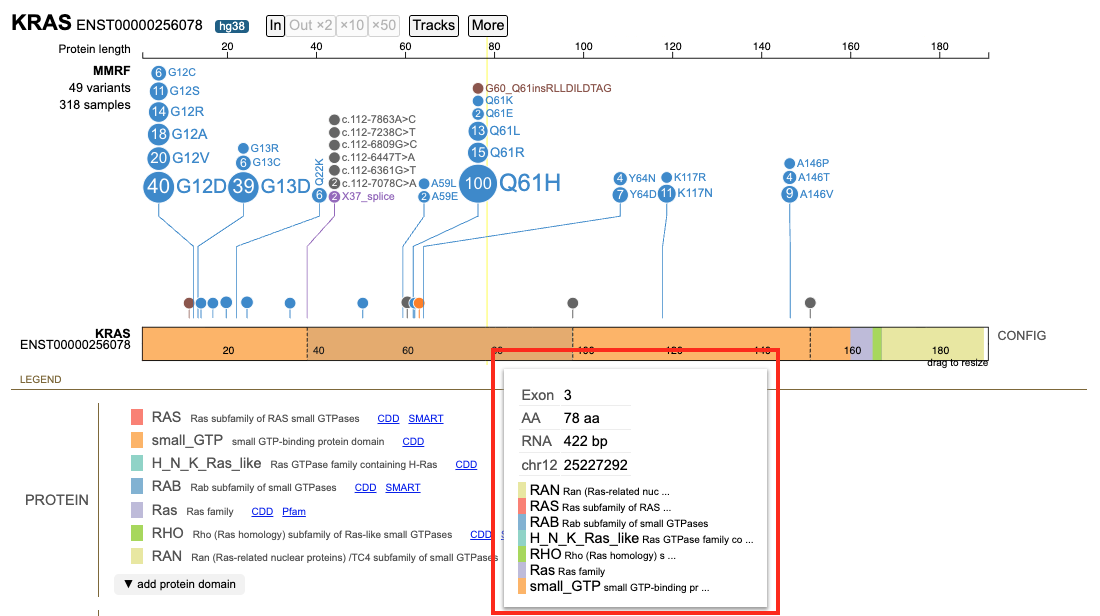Image resolution: width=1100 pixels, height=616 pixels.
Task: Open the SMART link for RAS domain
Action: 426,418
